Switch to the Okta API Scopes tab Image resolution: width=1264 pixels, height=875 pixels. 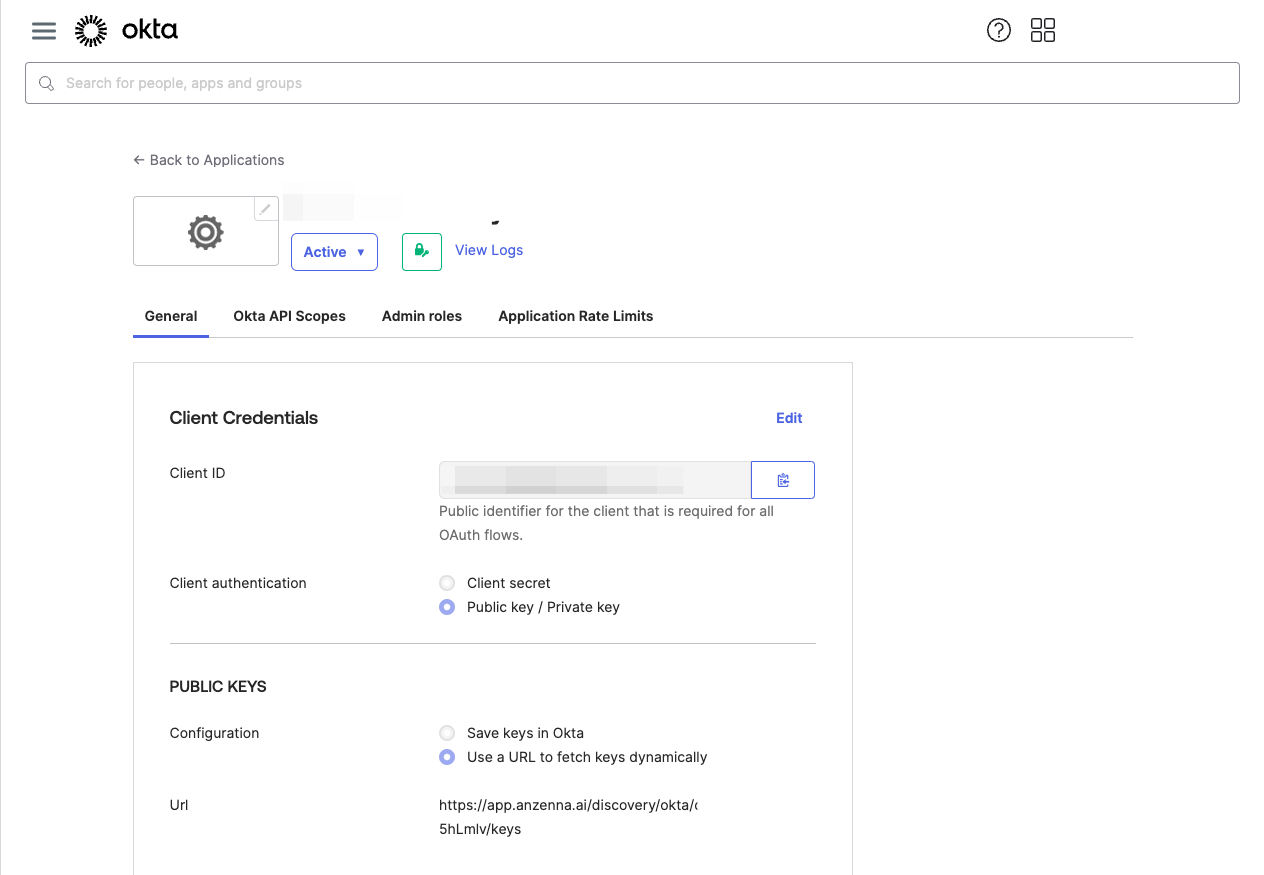[289, 316]
